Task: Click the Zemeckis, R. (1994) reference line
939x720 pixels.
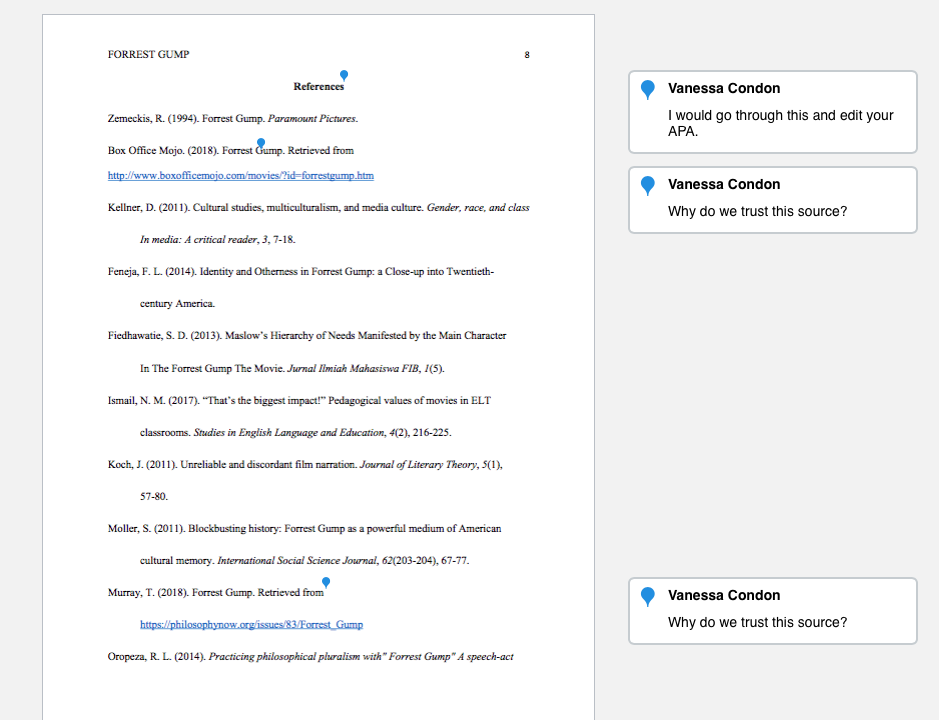Action: click(x=233, y=119)
